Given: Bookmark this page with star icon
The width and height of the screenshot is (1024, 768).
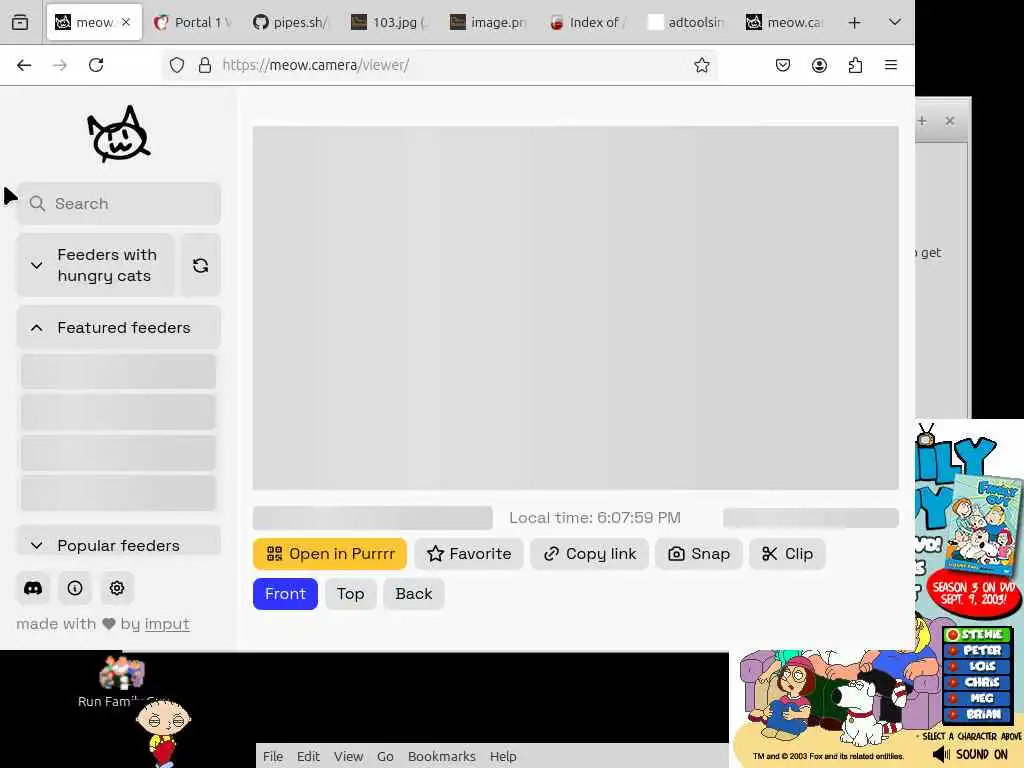Looking at the screenshot, I should tap(702, 65).
